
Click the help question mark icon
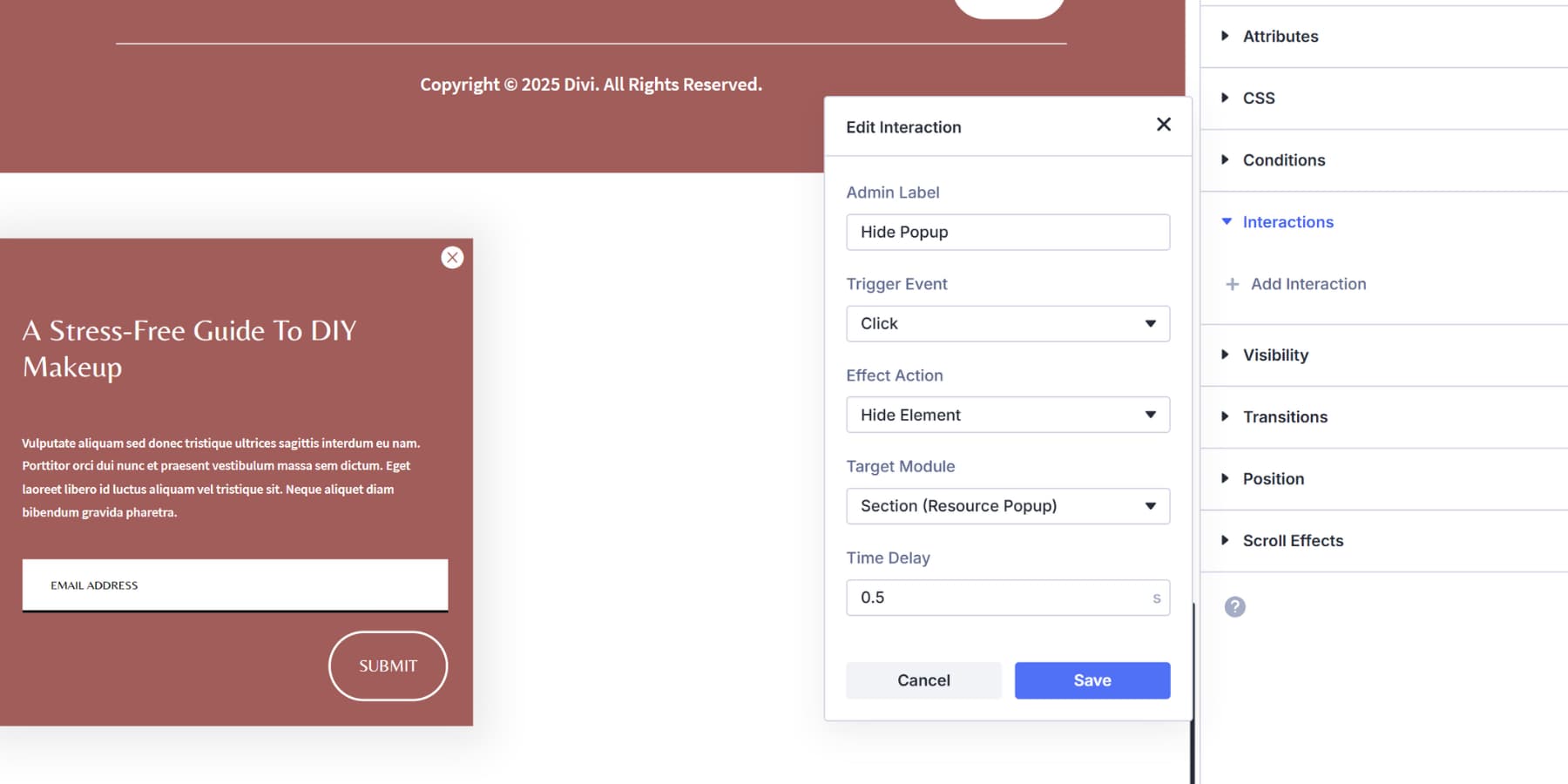pos(1235,605)
